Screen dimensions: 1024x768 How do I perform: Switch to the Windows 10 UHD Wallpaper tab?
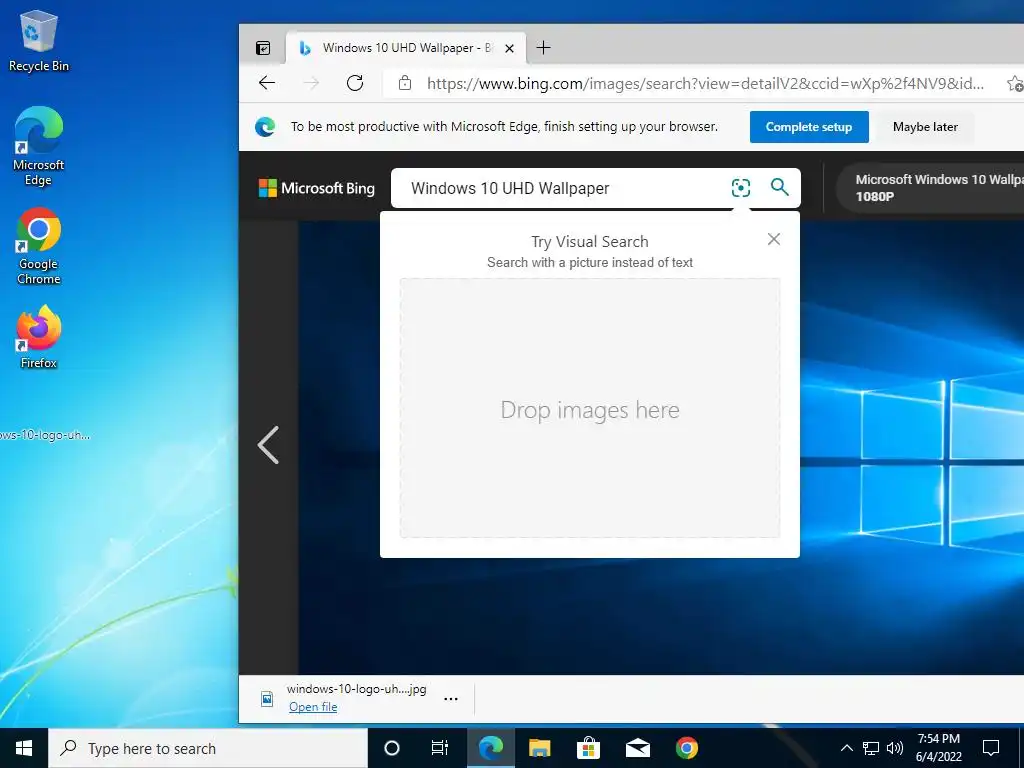coord(406,48)
